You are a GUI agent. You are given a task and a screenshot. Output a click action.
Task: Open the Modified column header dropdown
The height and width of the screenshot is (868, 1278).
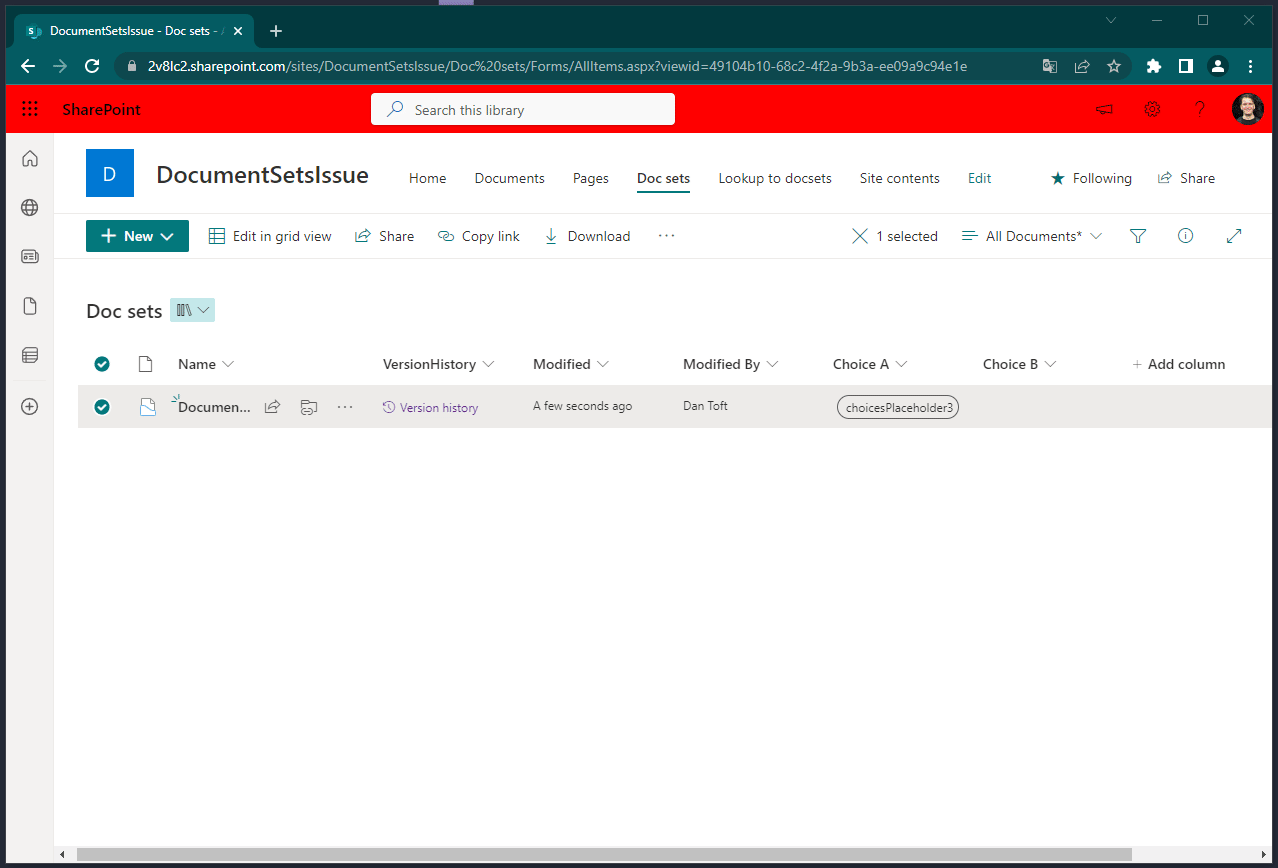pos(571,364)
